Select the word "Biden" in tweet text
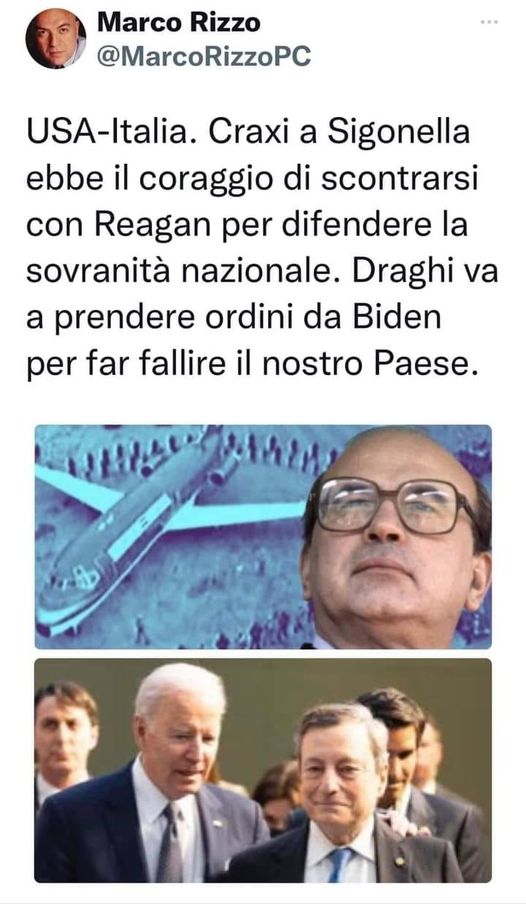This screenshot has width=526, height=904. (x=397, y=318)
